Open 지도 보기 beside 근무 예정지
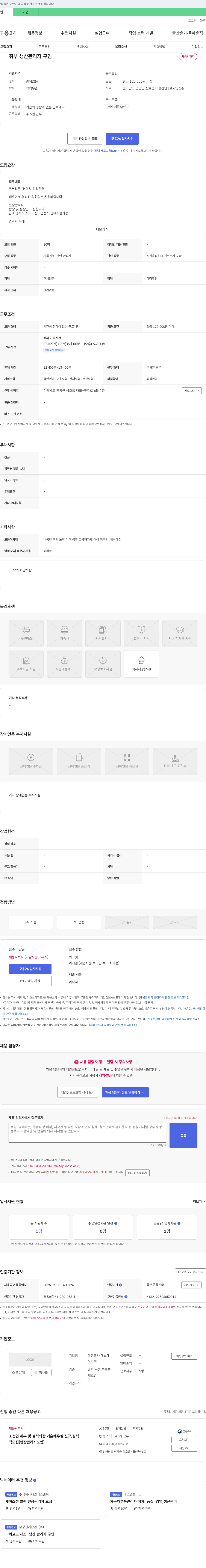206x1568 pixels. click(x=191, y=391)
